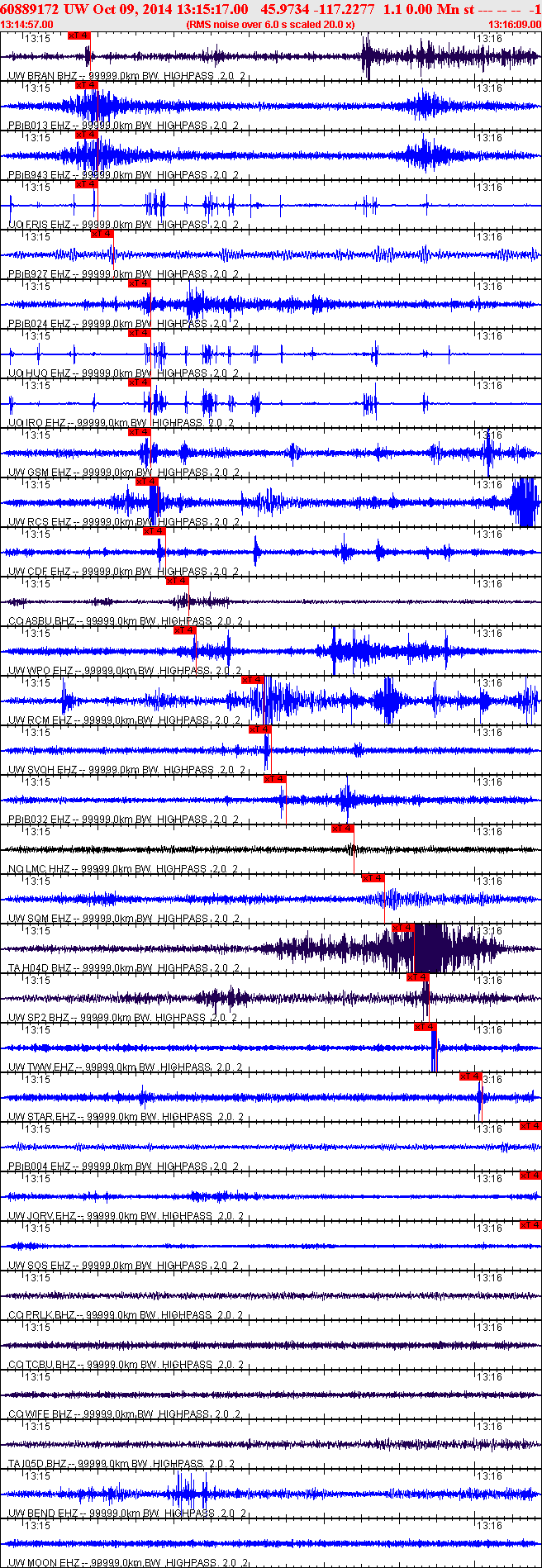542x1568 pixels.
Task: Select the red edge marker on SOS EHZ trace
Action: click(x=530, y=1225)
